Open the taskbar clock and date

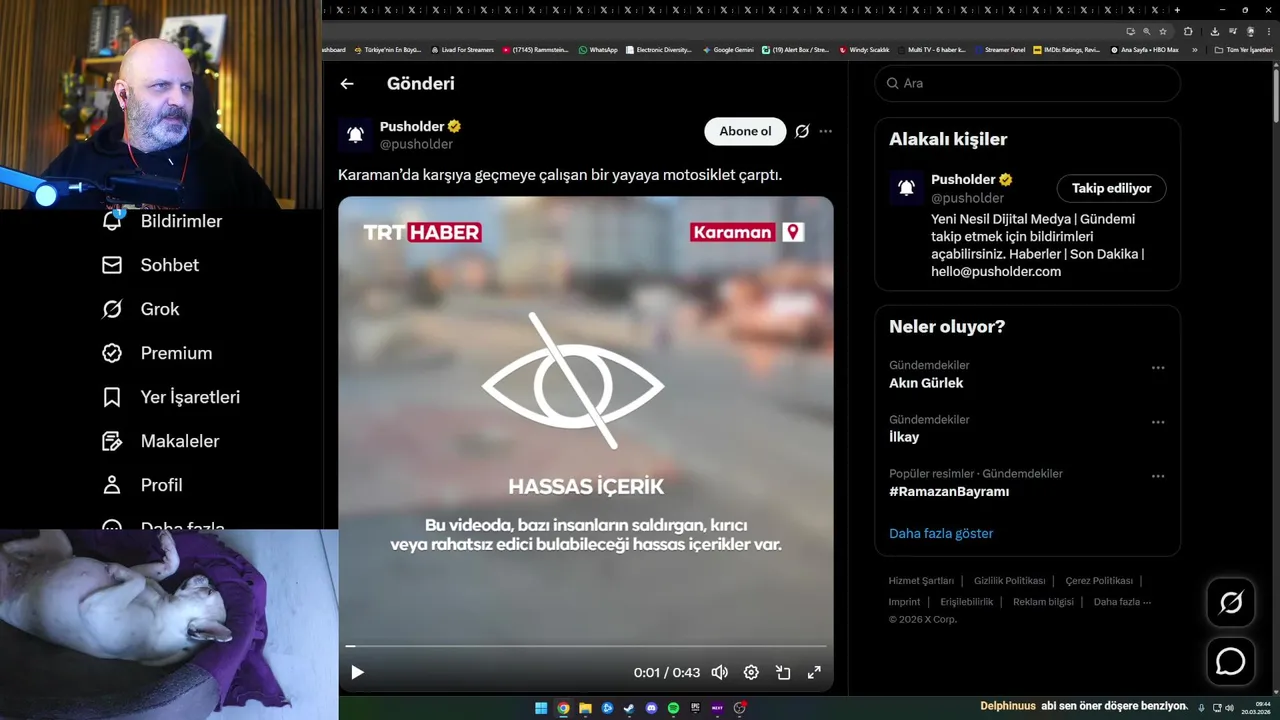[x=1255, y=708]
